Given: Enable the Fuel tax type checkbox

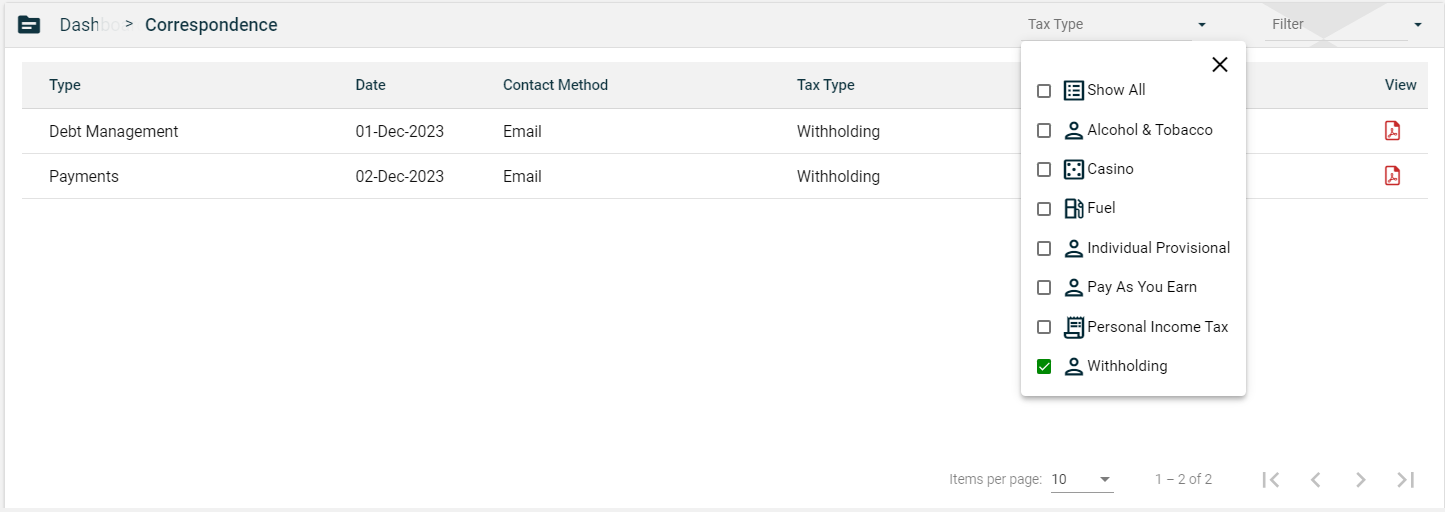Looking at the screenshot, I should [x=1044, y=209].
